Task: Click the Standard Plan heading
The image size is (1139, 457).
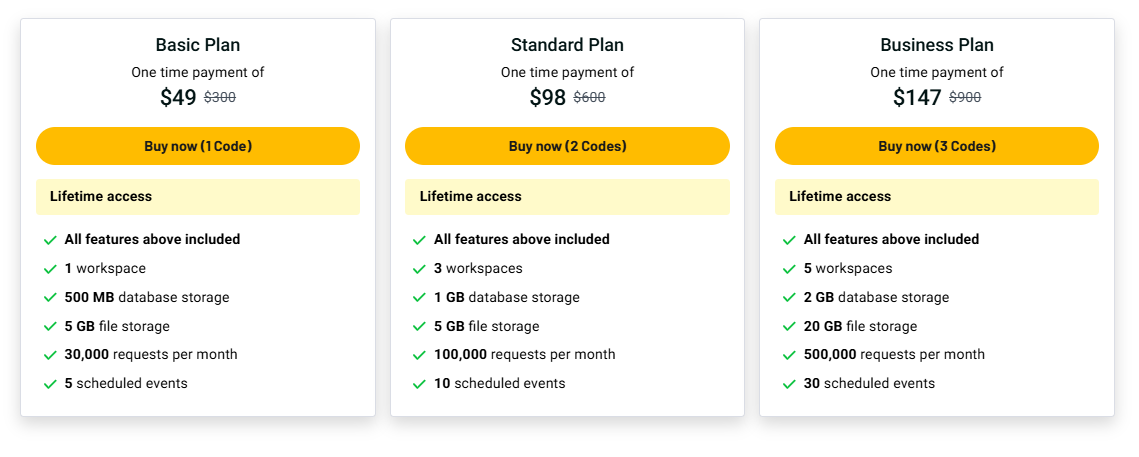Action: (x=567, y=45)
